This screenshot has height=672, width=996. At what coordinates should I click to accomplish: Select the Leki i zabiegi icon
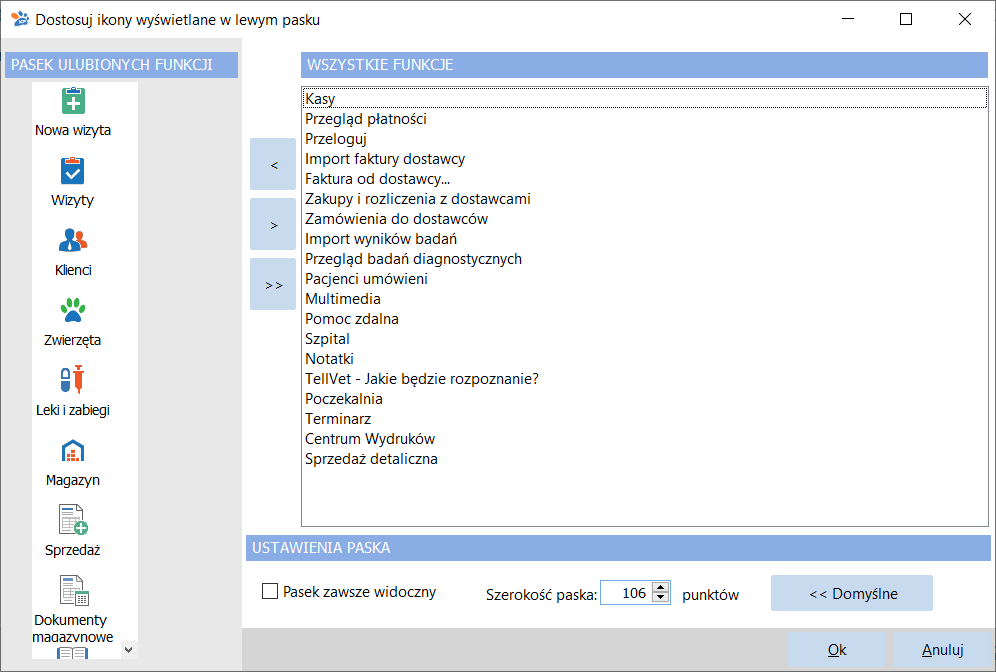tap(72, 380)
